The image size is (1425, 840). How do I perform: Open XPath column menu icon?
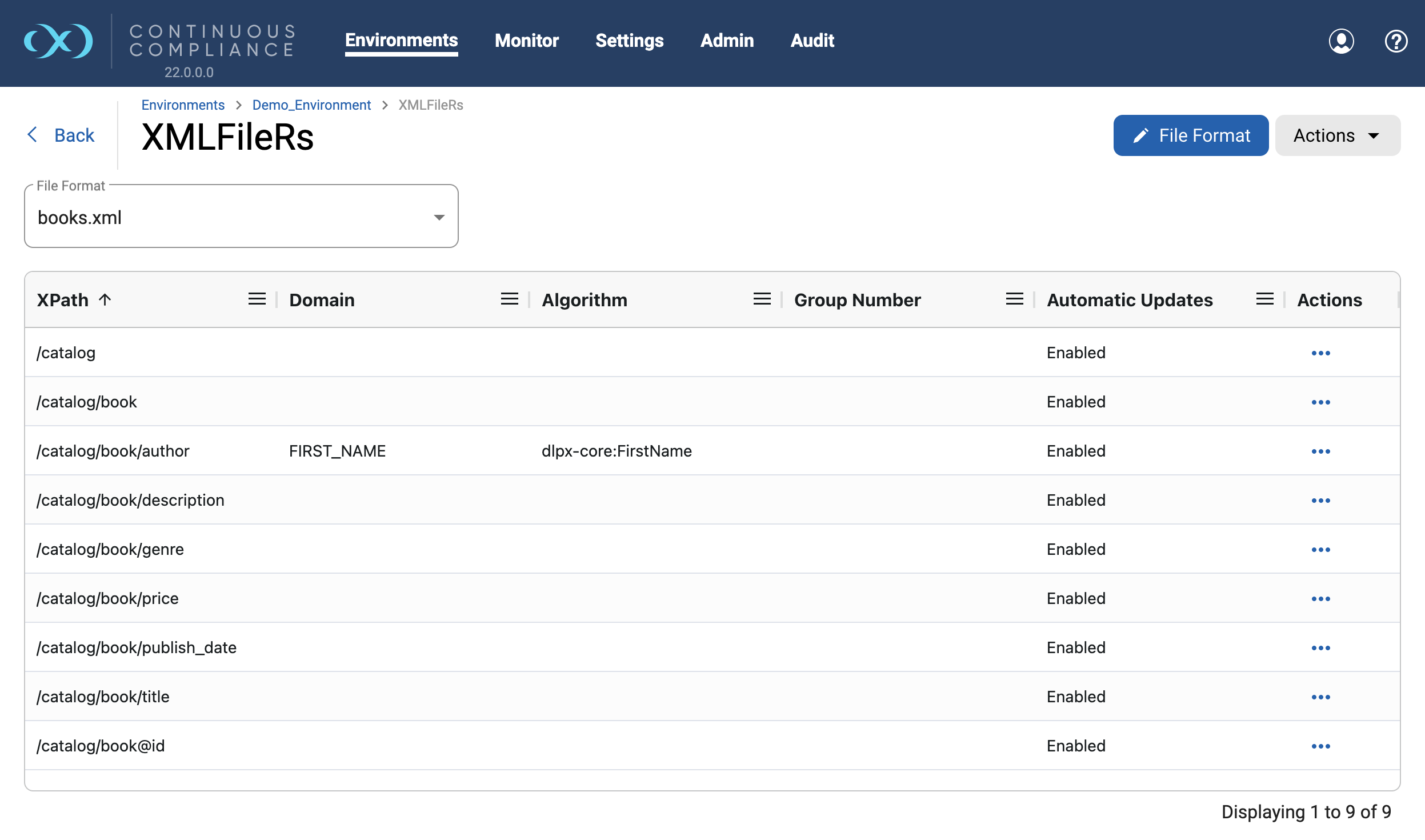coord(257,299)
